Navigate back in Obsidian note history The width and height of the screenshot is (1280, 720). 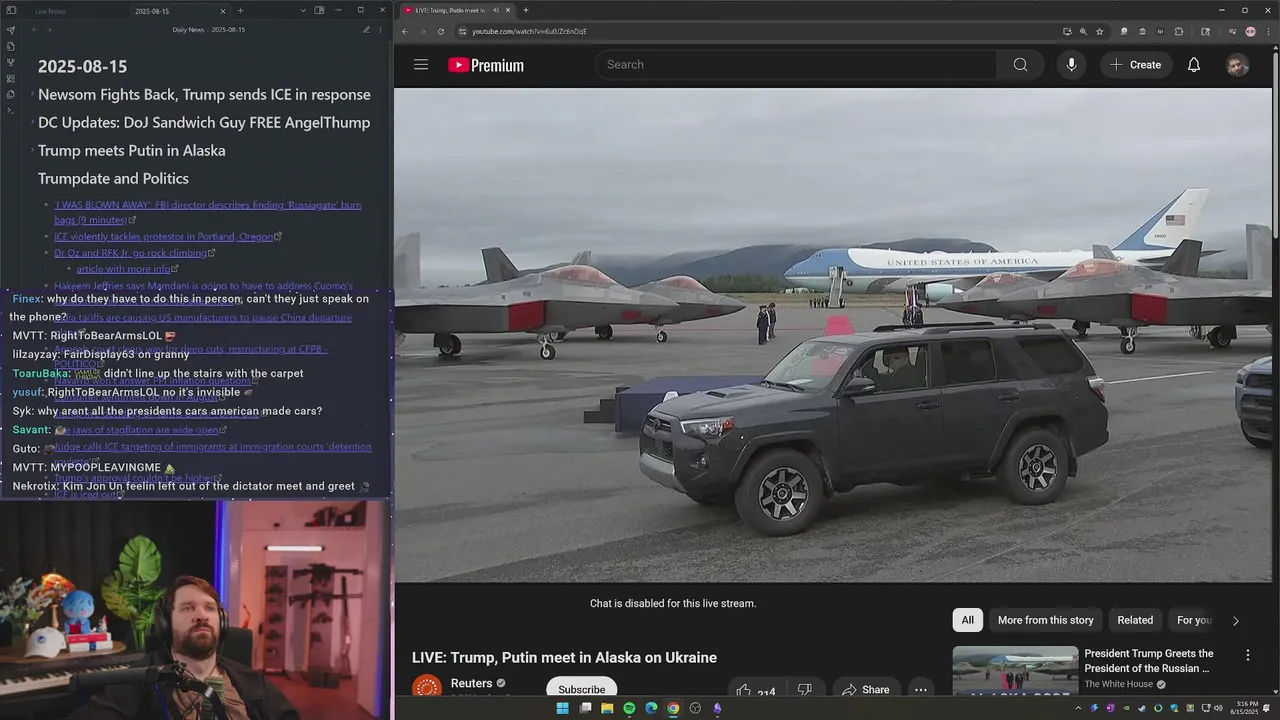pos(33,30)
